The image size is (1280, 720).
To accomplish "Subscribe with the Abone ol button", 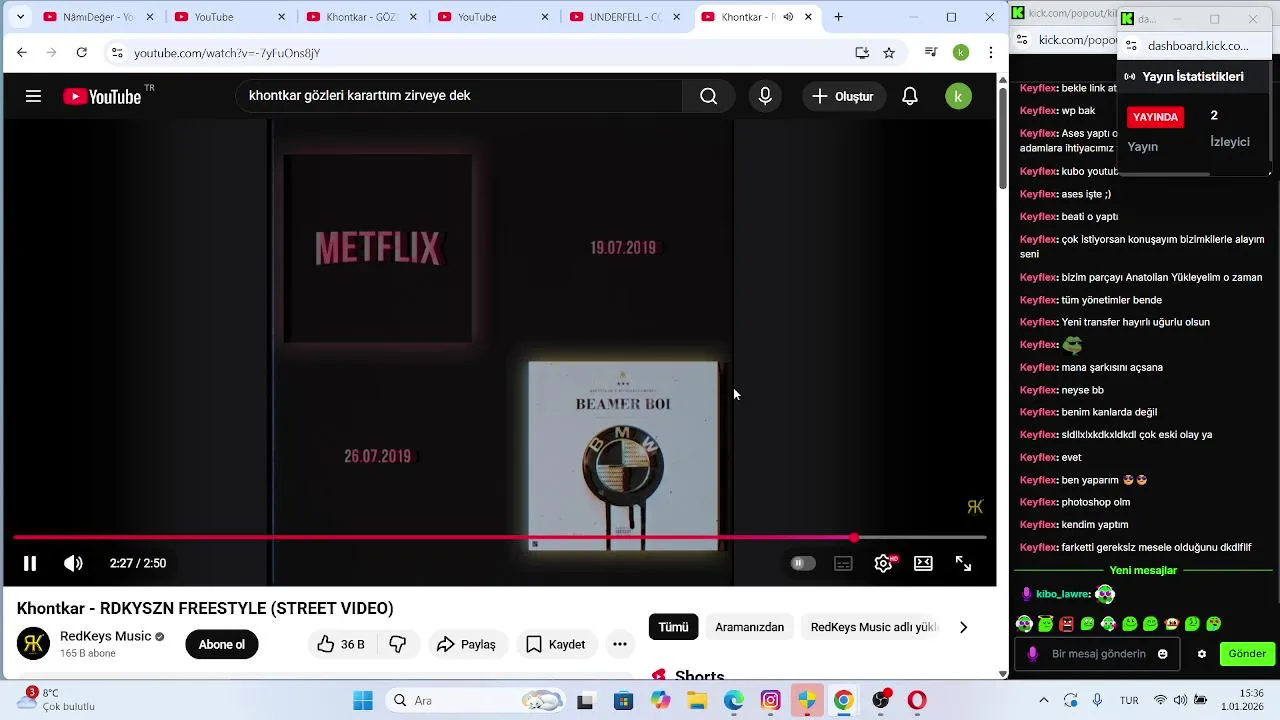I will [x=222, y=644].
